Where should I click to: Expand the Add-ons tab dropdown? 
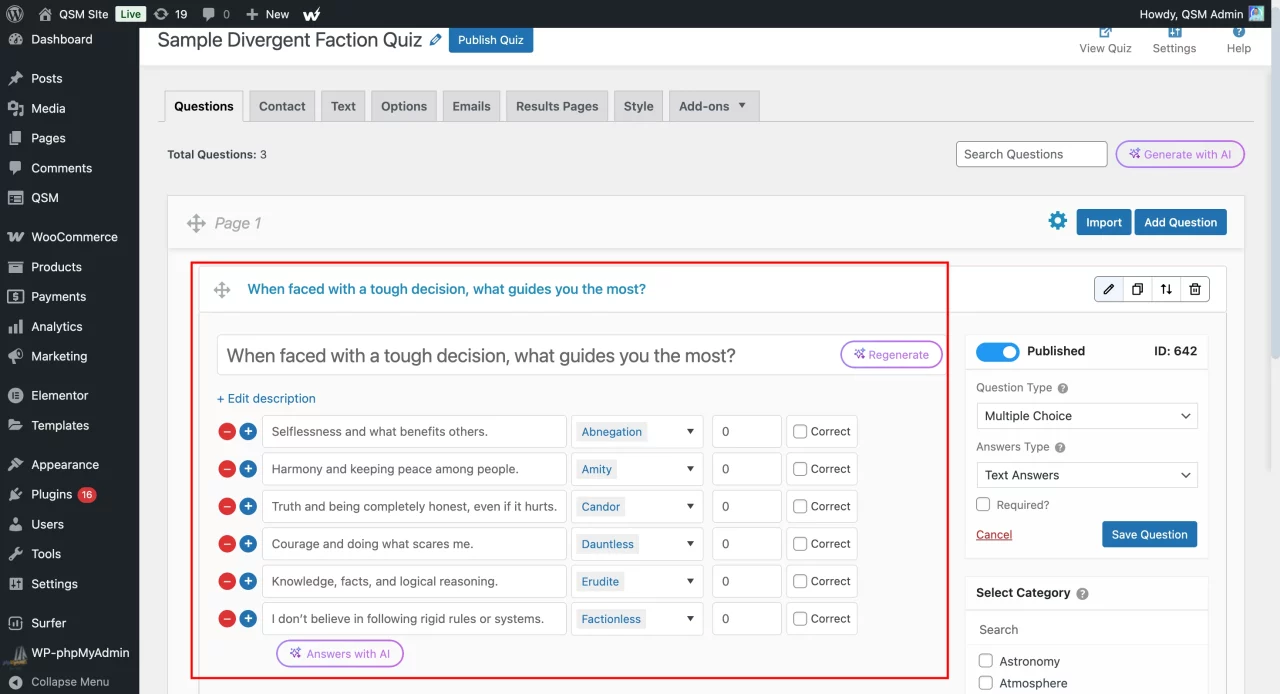pos(714,106)
